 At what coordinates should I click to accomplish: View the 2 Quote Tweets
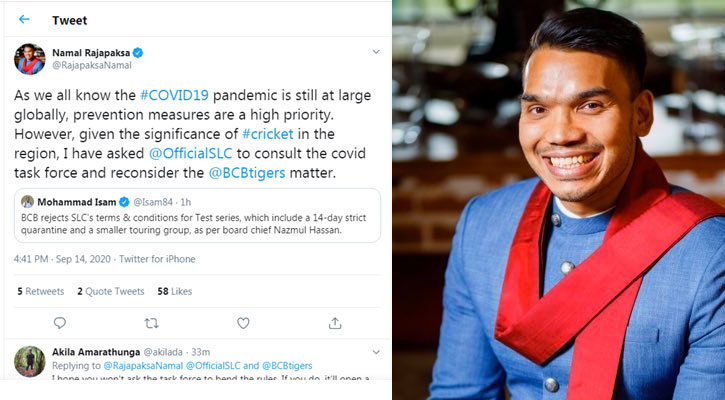click(x=110, y=291)
